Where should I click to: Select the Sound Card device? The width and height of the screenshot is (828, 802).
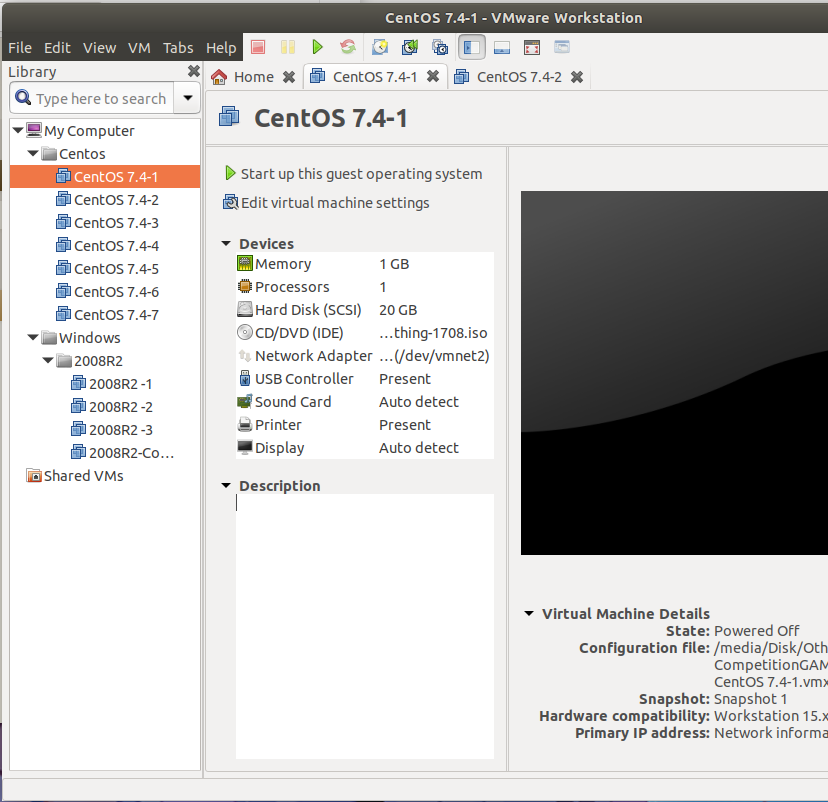point(365,402)
